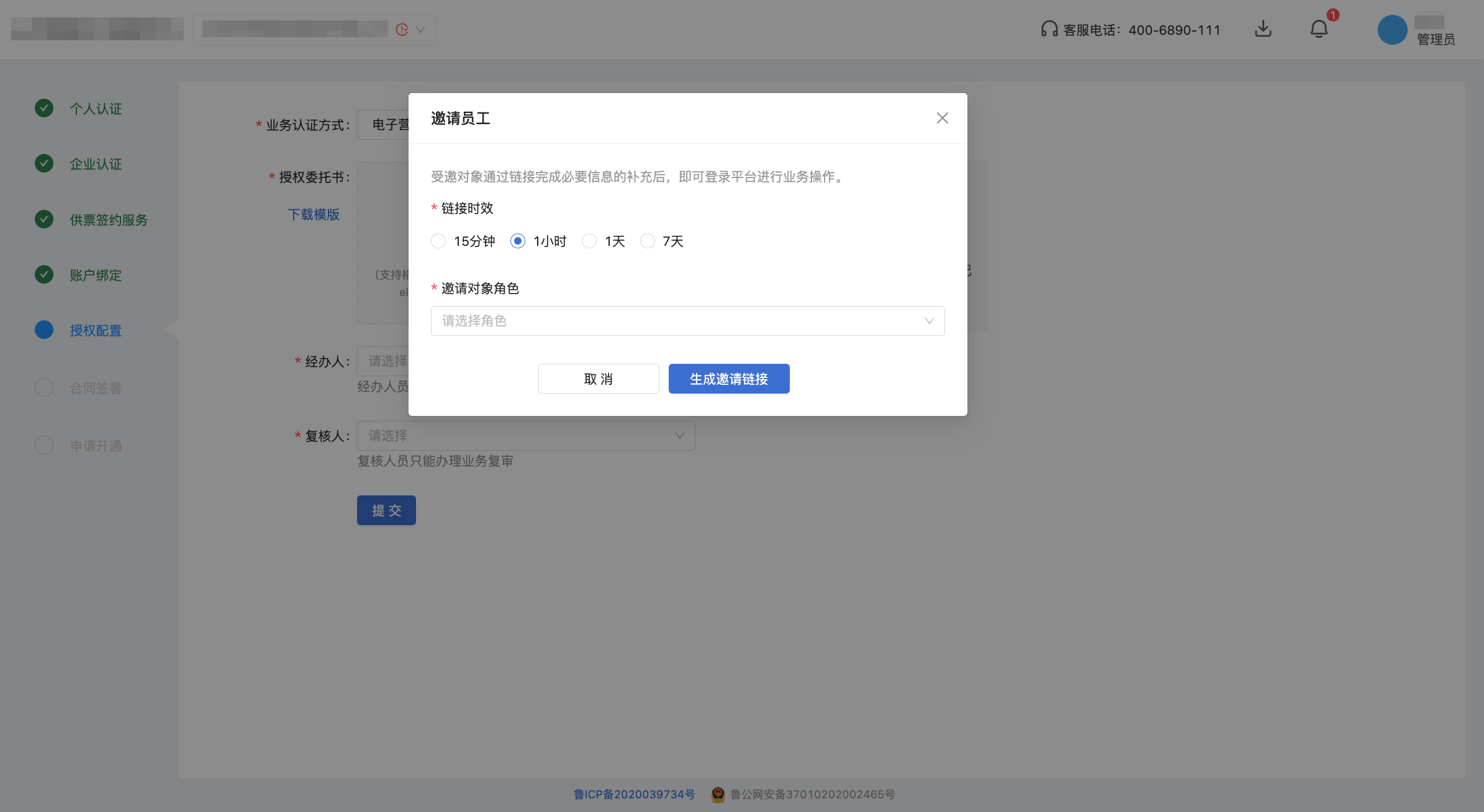The image size is (1484, 812).
Task: Open the 经办人 dropdown
Action: [x=382, y=361]
